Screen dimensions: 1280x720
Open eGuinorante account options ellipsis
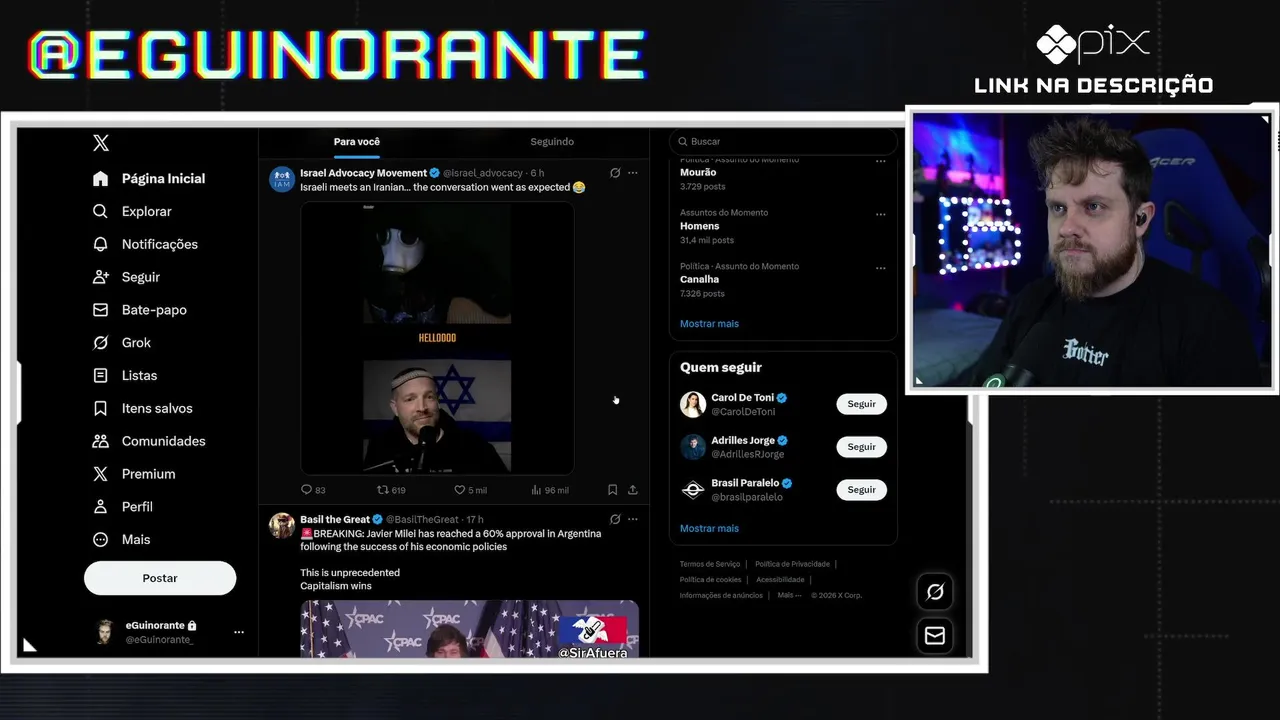click(x=239, y=632)
